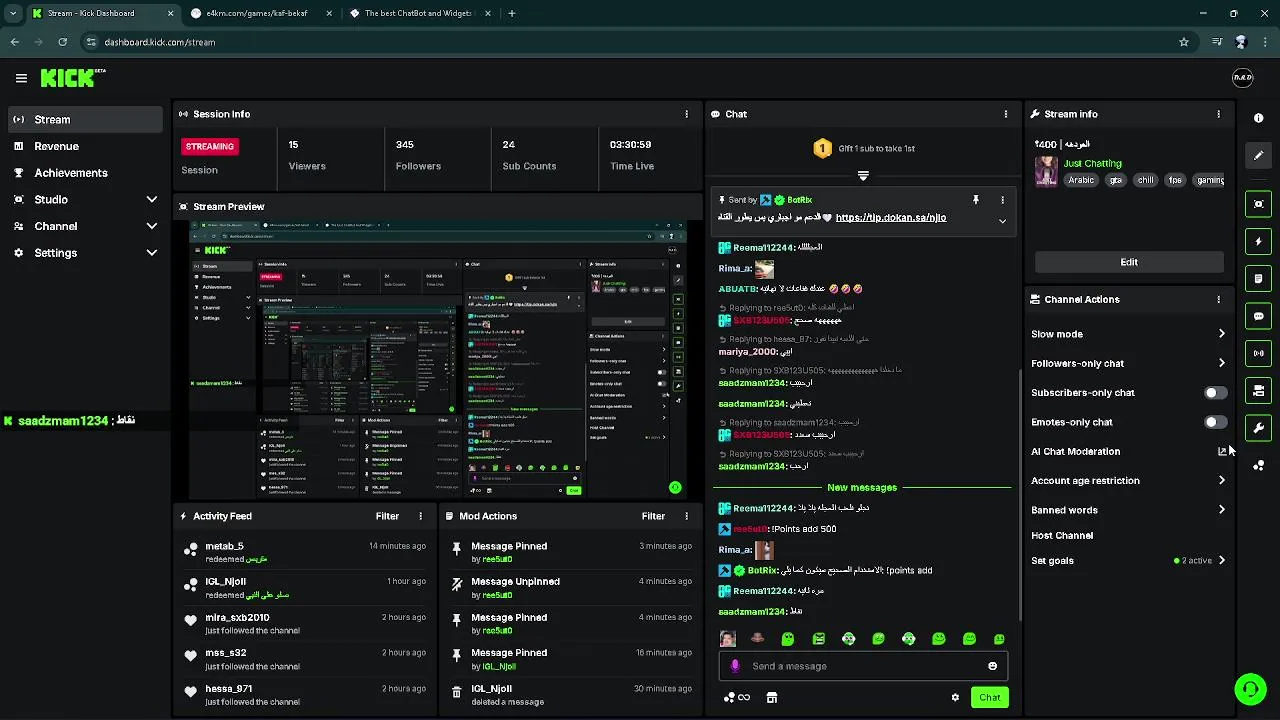Expand the Settings sidebar section
This screenshot has width=1280, height=720.
tap(152, 253)
